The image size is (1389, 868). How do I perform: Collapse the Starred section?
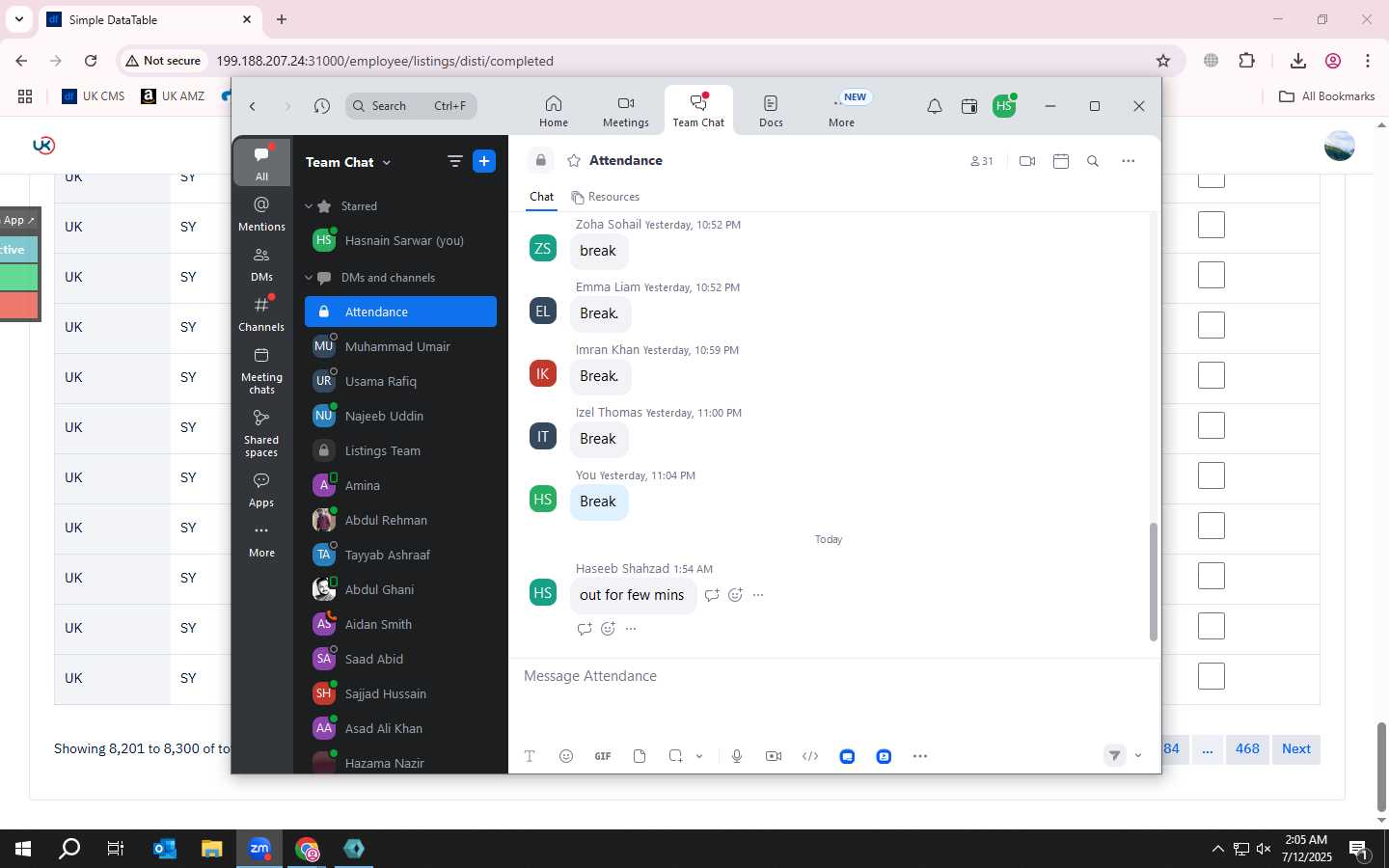click(309, 206)
